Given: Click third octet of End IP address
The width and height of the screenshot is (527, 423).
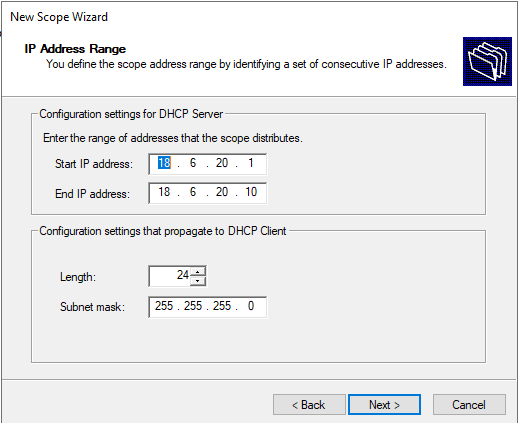Looking at the screenshot, I should pyautogui.click(x=222, y=192).
